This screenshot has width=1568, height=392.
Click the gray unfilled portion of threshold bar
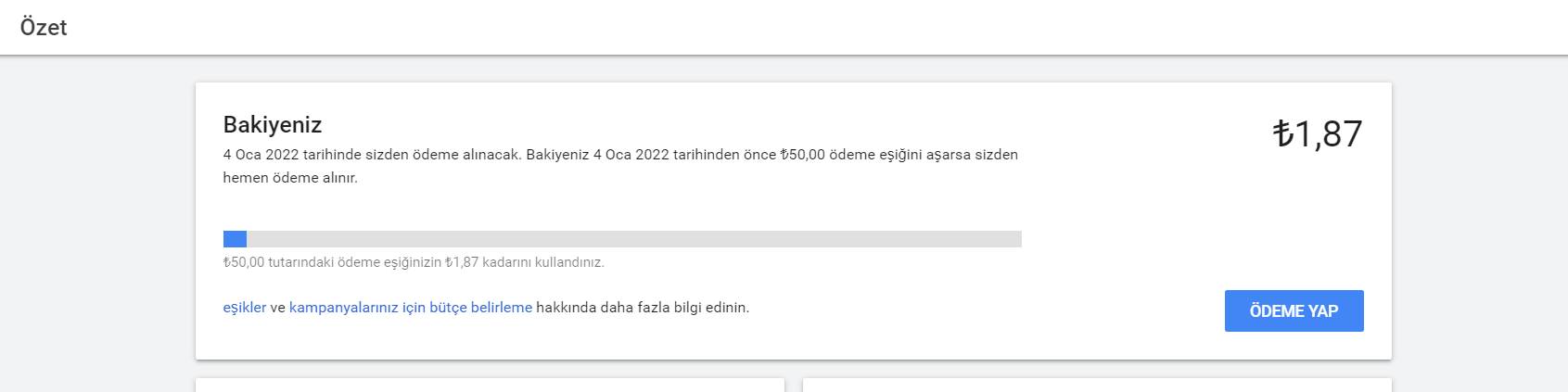click(634, 239)
